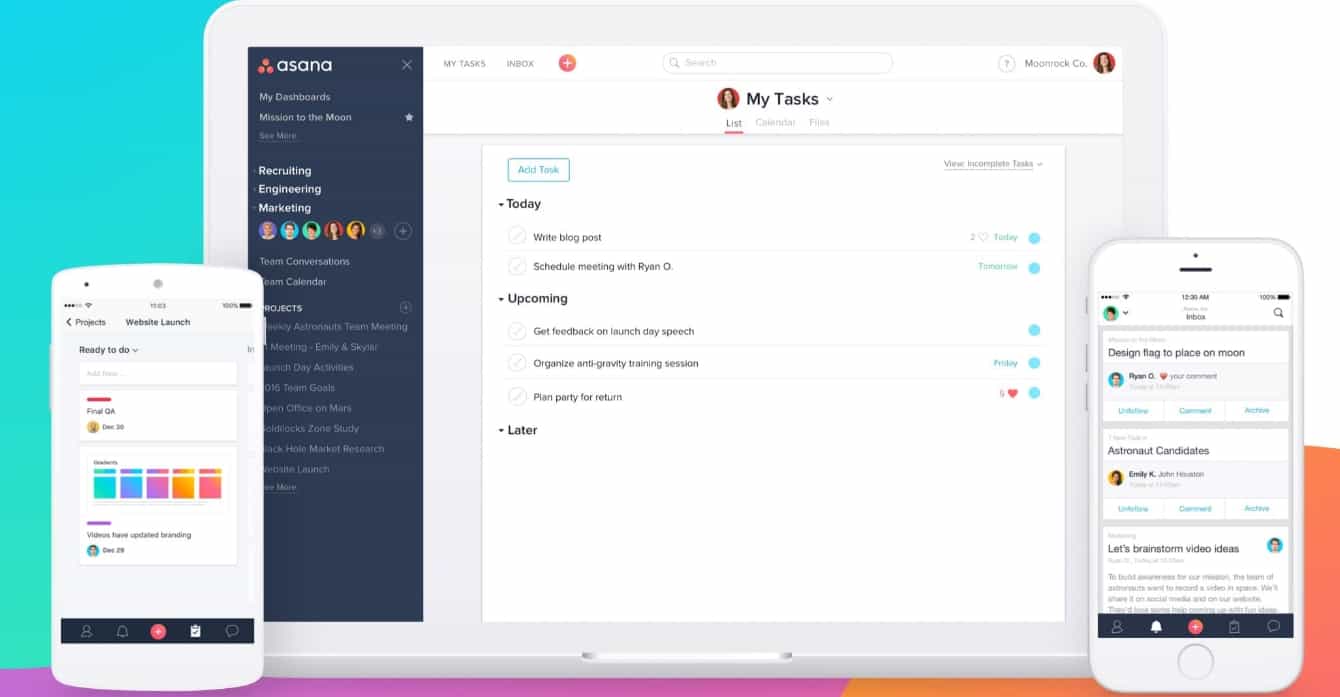
Task: Open the My Tasks title dropdown arrow
Action: pos(830,99)
